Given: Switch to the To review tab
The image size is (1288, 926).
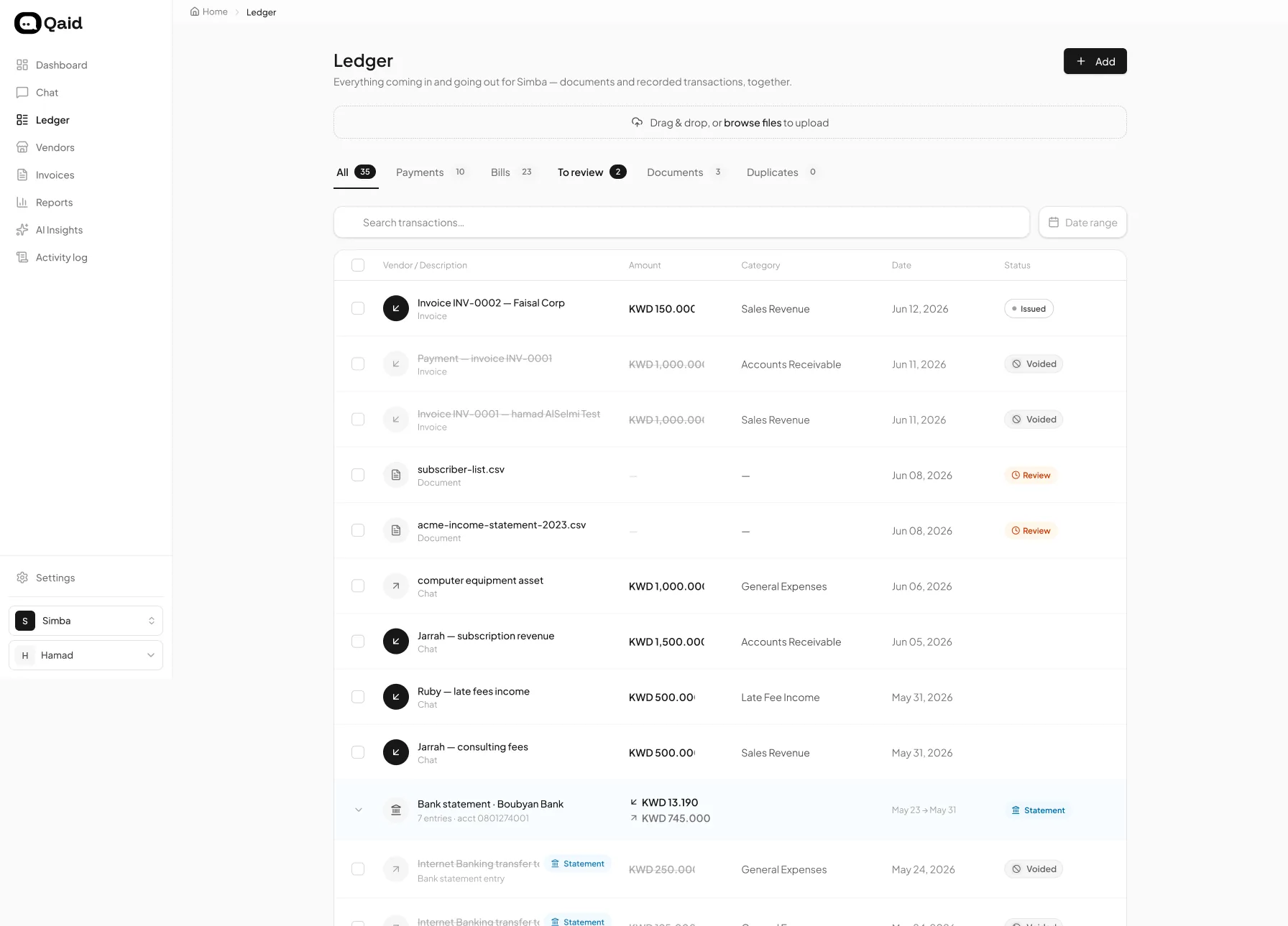Looking at the screenshot, I should point(592,172).
